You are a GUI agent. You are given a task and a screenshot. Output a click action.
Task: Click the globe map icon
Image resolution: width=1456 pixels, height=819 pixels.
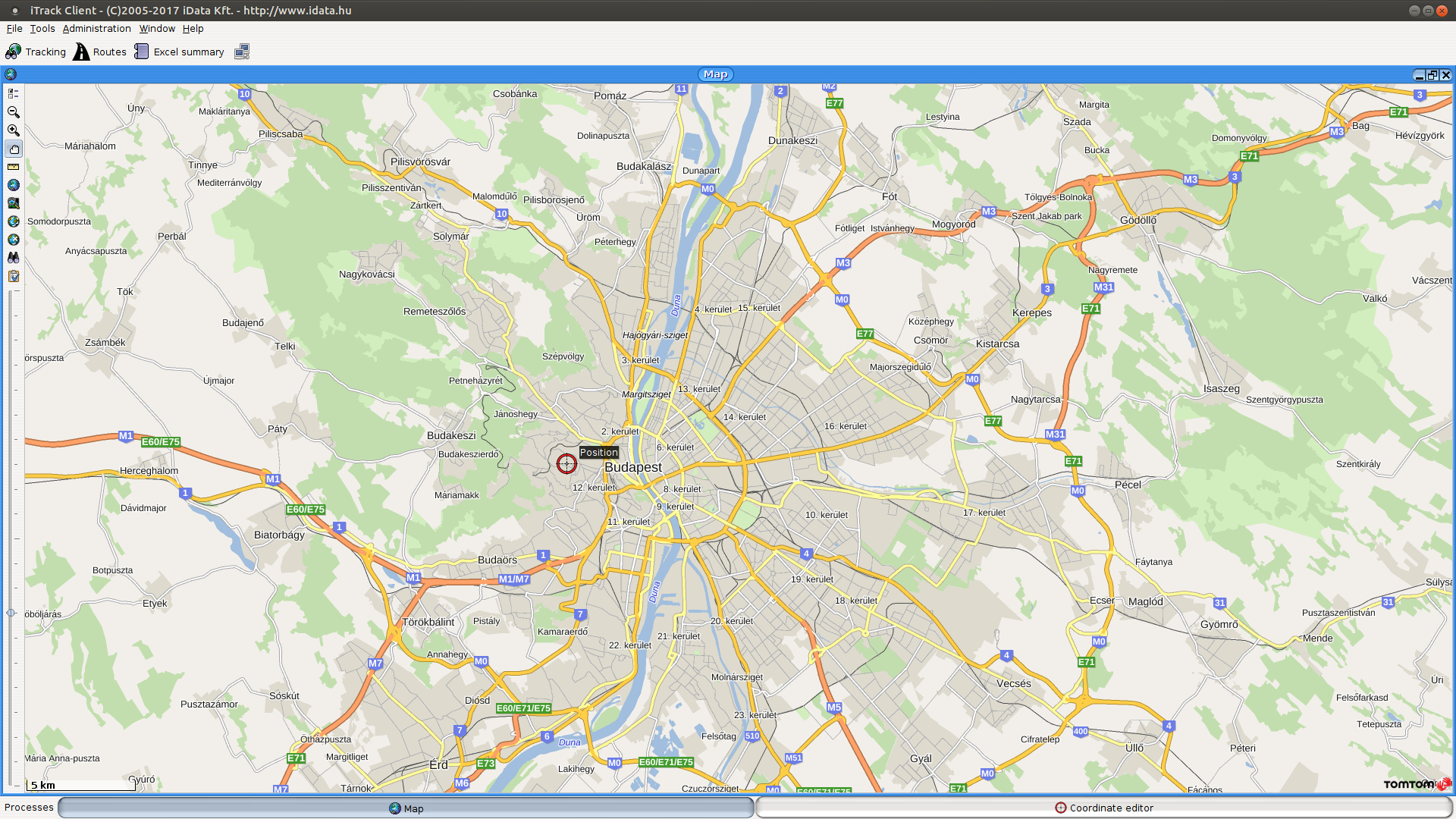(x=13, y=185)
